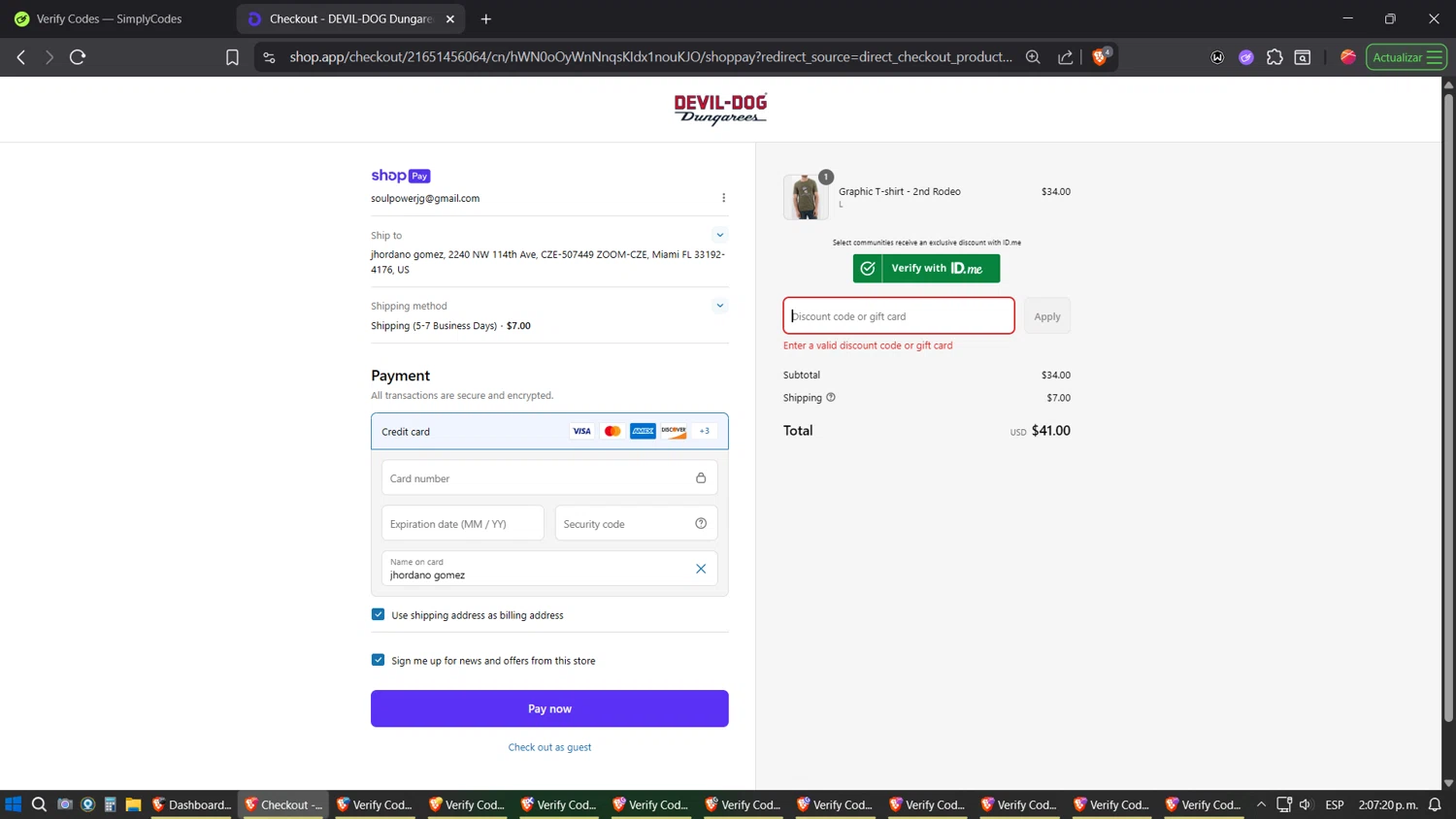Open Brave Shields lion icon
1456x819 pixels.
pyautogui.click(x=1100, y=56)
